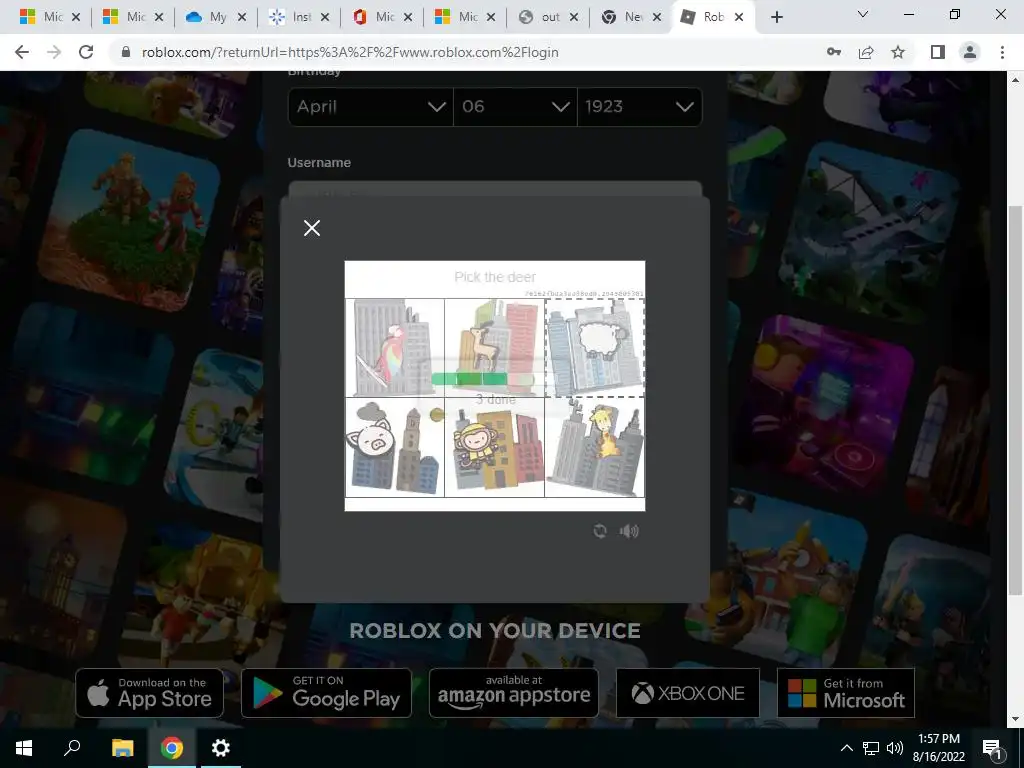Open the day 06 dropdown
Image resolution: width=1024 pixels, height=768 pixels.
pyautogui.click(x=515, y=106)
